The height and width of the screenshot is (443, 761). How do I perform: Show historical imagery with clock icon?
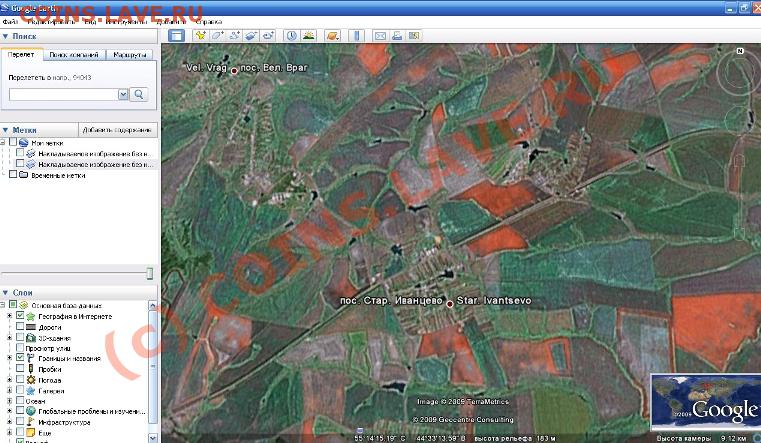pyautogui.click(x=291, y=35)
